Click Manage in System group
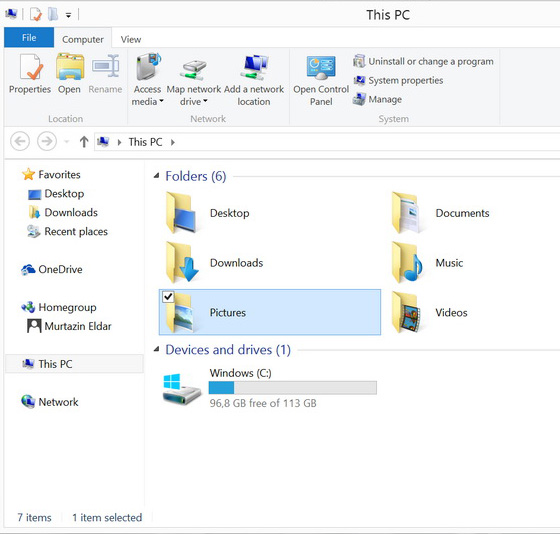Viewport: 560px width, 534px height. [378, 99]
